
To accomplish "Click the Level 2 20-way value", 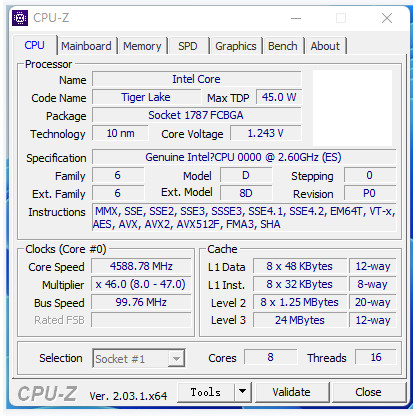I will coord(373,302).
